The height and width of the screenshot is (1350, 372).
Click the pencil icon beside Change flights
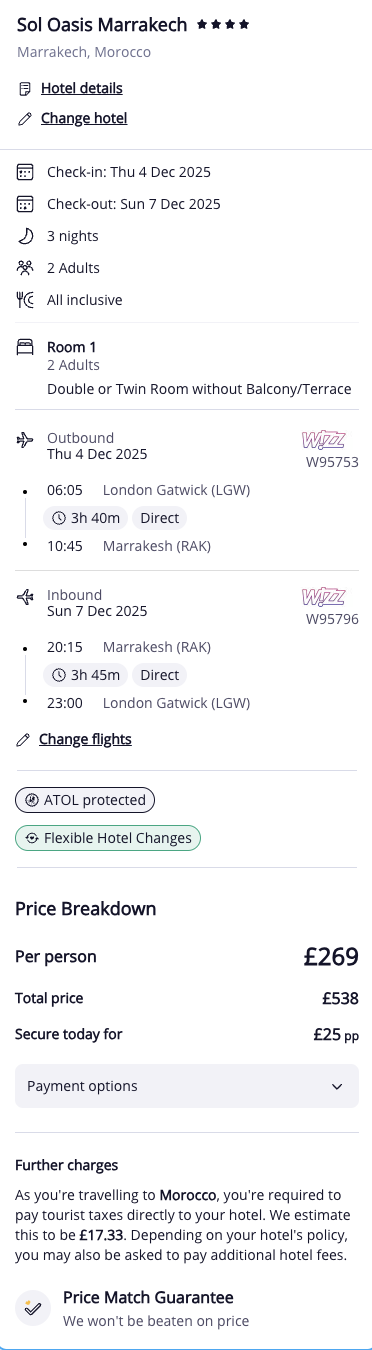(24, 740)
